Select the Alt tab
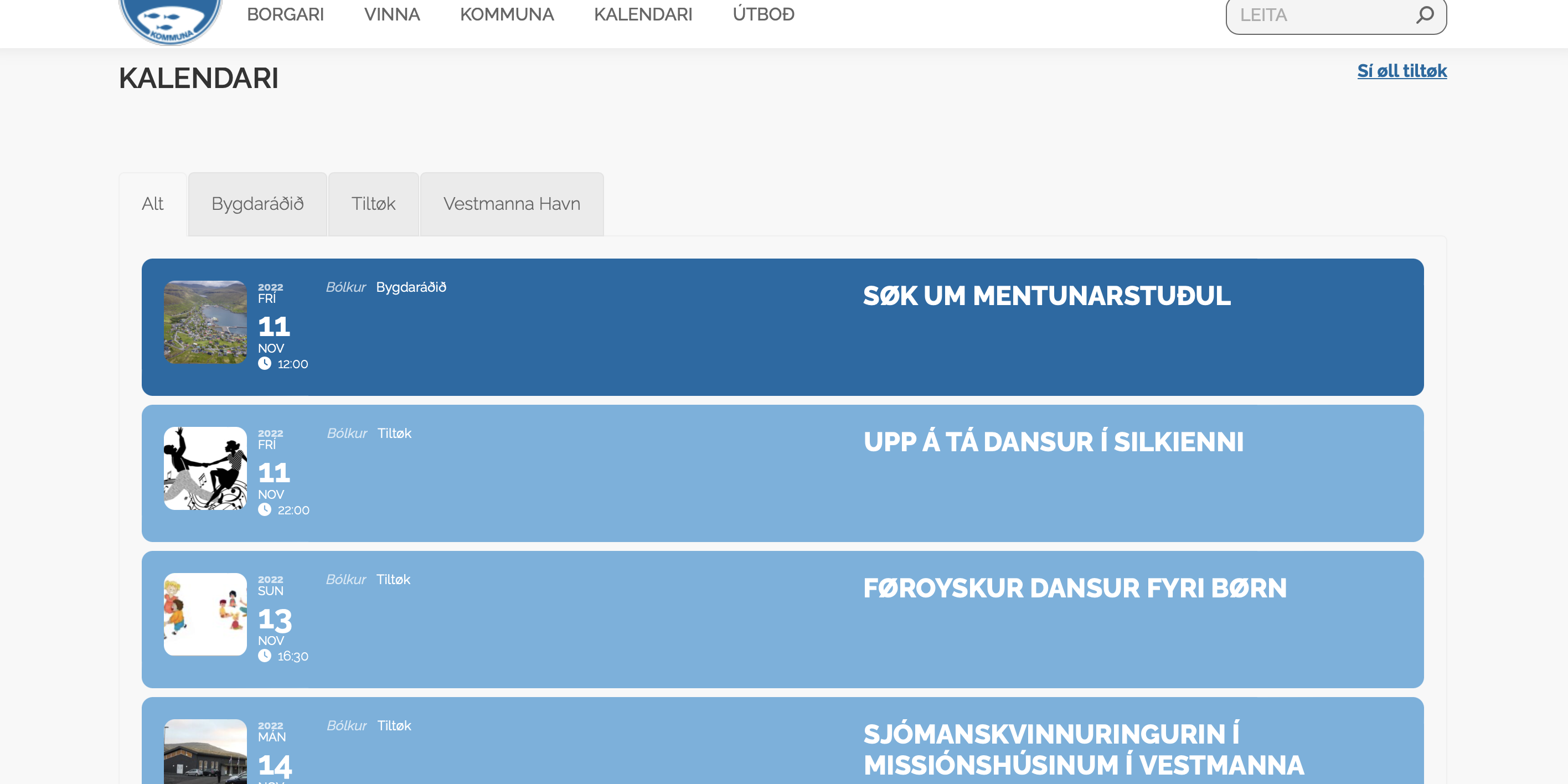 [152, 204]
